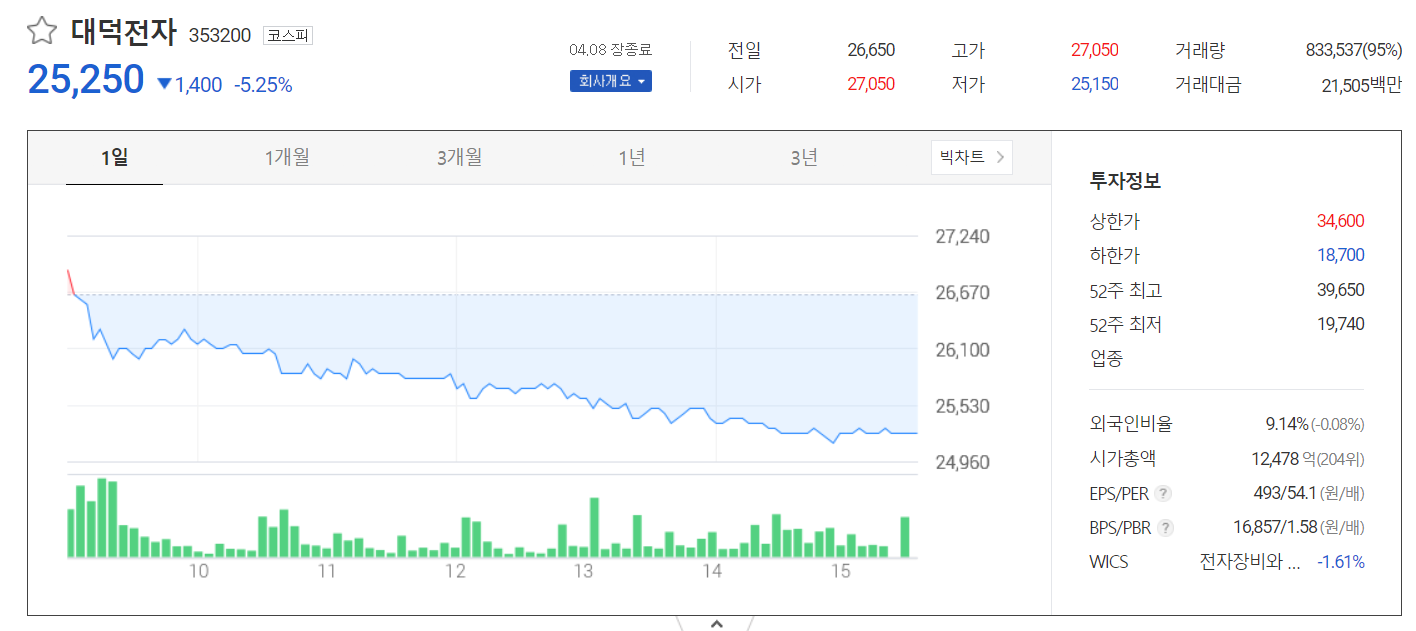The image size is (1416, 631).
Task: Click the BPS/PBR help question icon
Action: (x=1166, y=528)
